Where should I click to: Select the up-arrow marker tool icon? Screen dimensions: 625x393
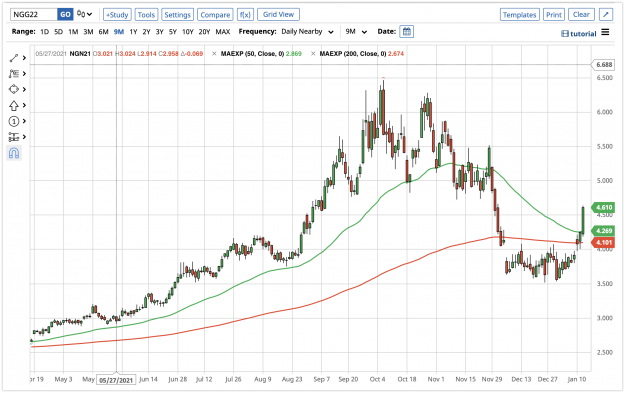tap(14, 105)
